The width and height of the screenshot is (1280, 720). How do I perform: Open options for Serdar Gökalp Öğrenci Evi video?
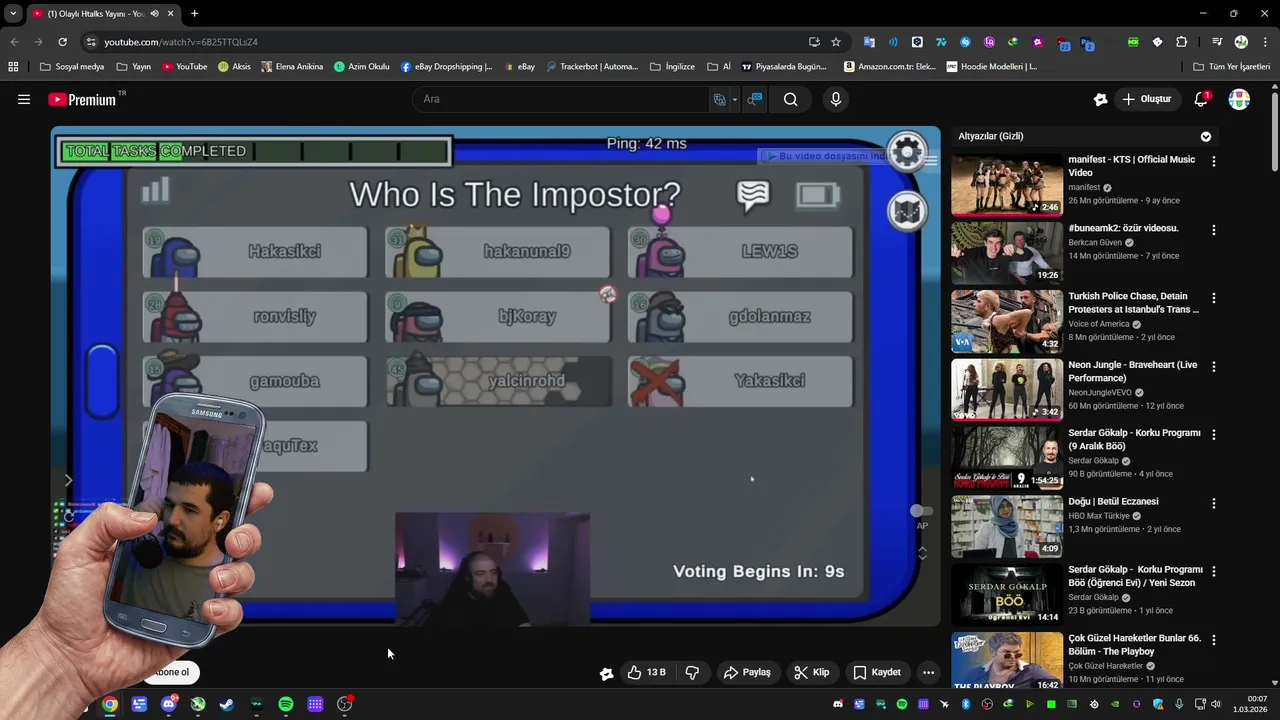tap(1214, 572)
